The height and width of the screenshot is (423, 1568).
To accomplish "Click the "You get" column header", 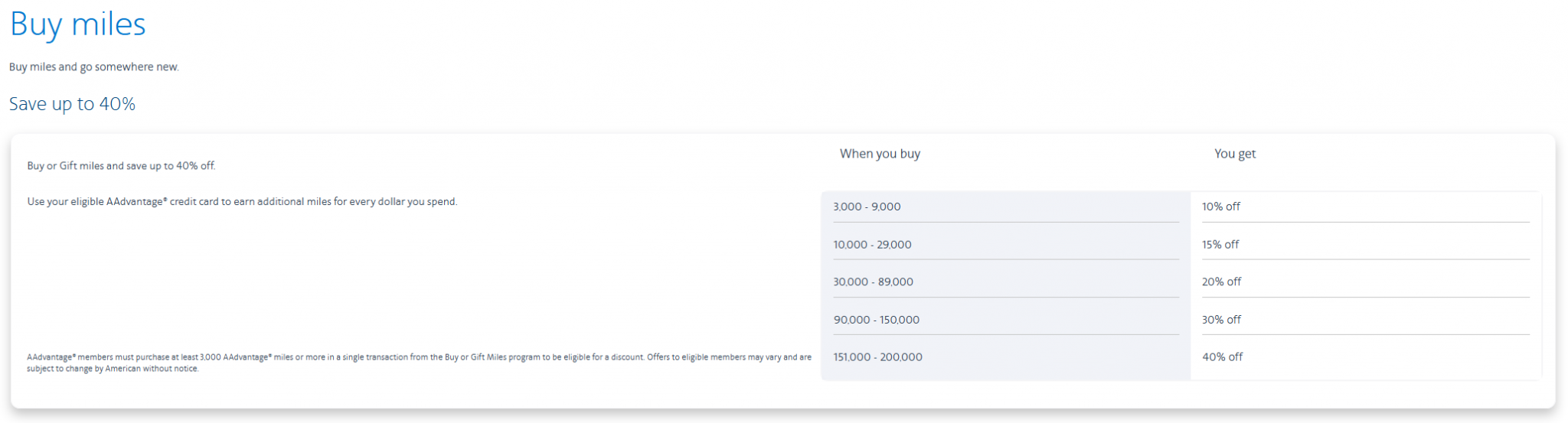I will coord(1234,154).
